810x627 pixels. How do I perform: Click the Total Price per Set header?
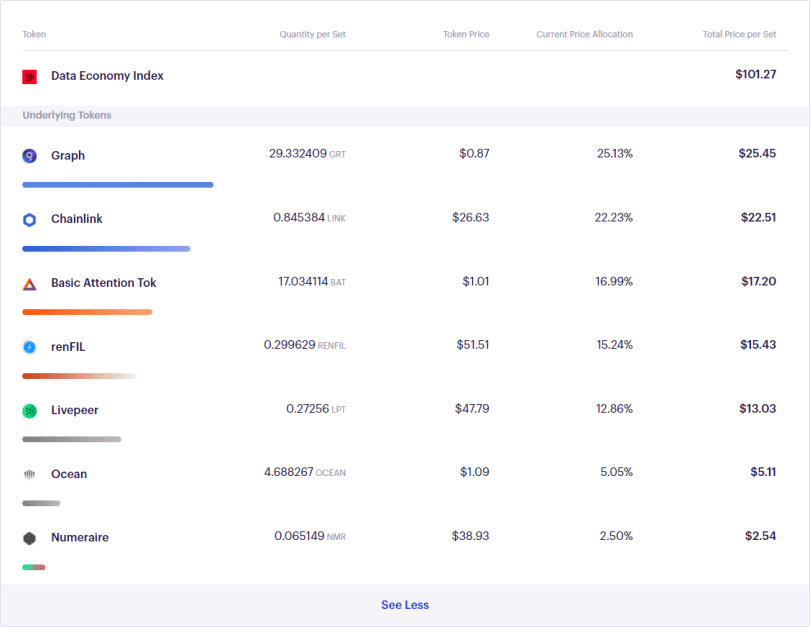739,34
